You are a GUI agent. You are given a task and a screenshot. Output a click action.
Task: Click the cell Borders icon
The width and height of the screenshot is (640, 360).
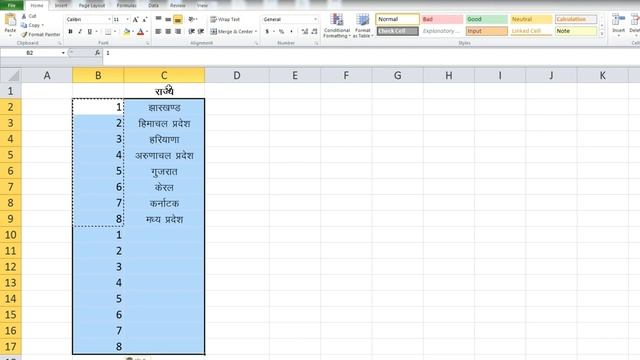tap(108, 31)
